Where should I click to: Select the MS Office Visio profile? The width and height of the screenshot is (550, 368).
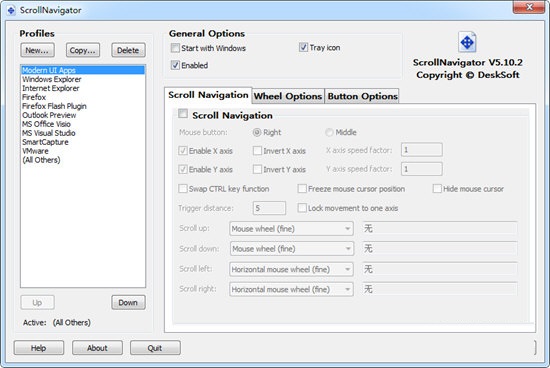point(83,124)
